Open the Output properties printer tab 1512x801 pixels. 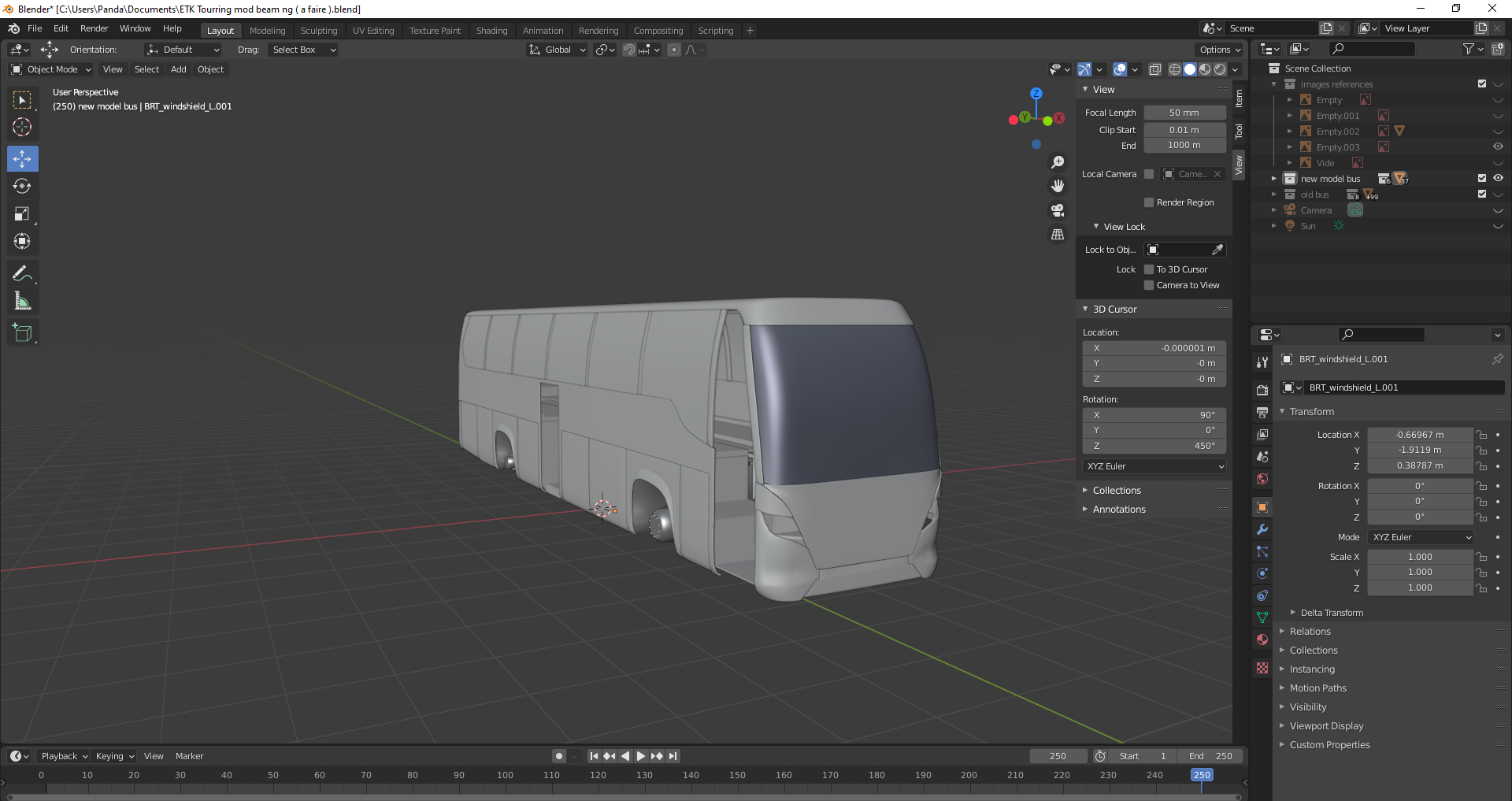(1262, 412)
